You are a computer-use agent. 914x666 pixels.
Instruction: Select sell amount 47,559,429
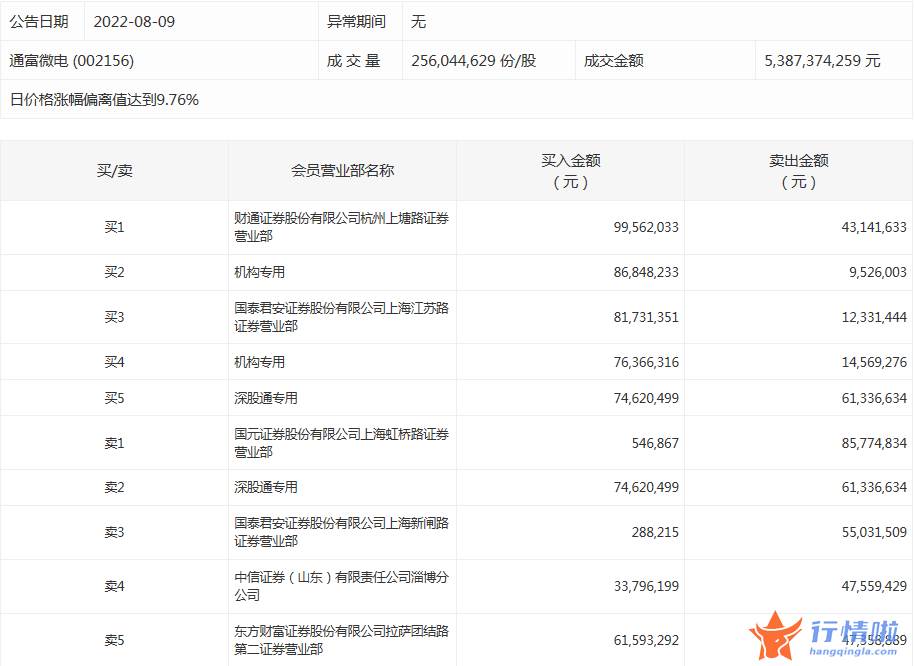874,586
